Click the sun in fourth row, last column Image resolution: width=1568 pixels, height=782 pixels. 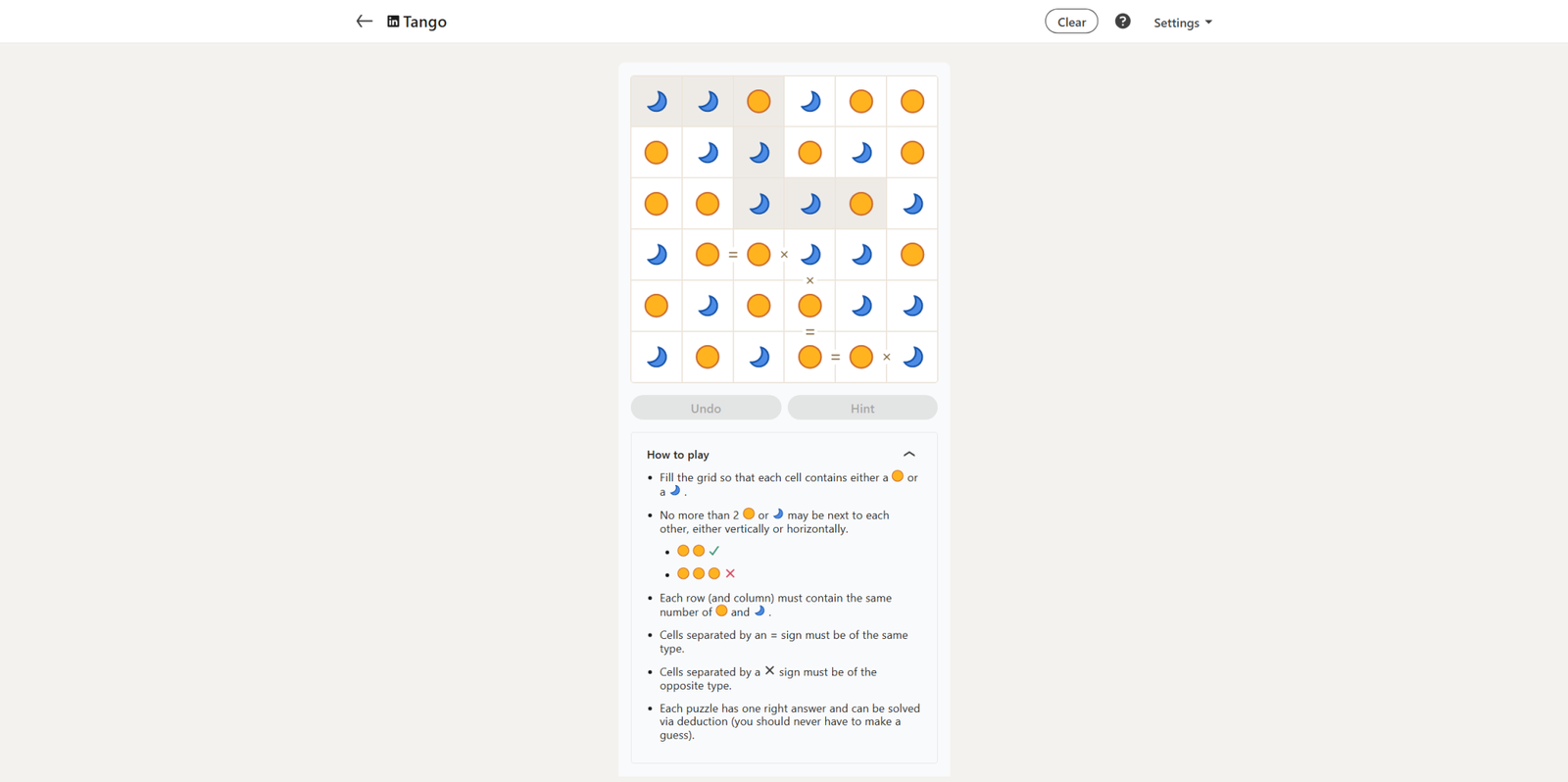tap(912, 255)
